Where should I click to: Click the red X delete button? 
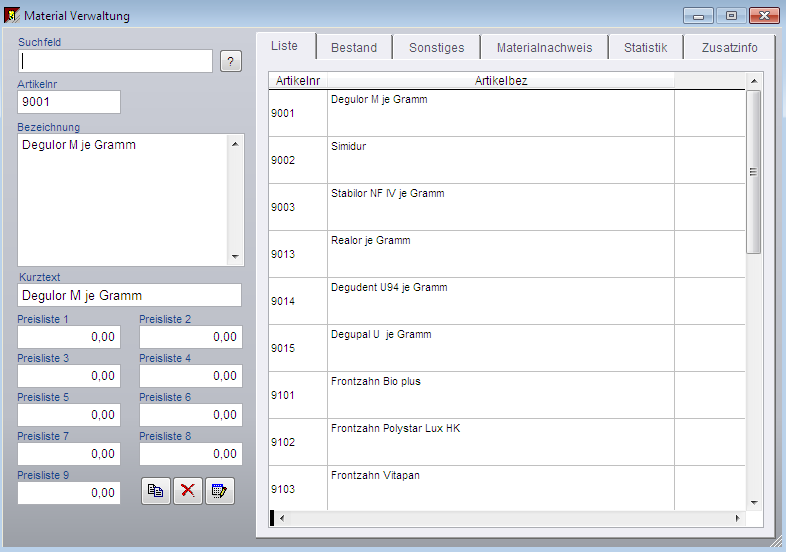pyautogui.click(x=188, y=491)
